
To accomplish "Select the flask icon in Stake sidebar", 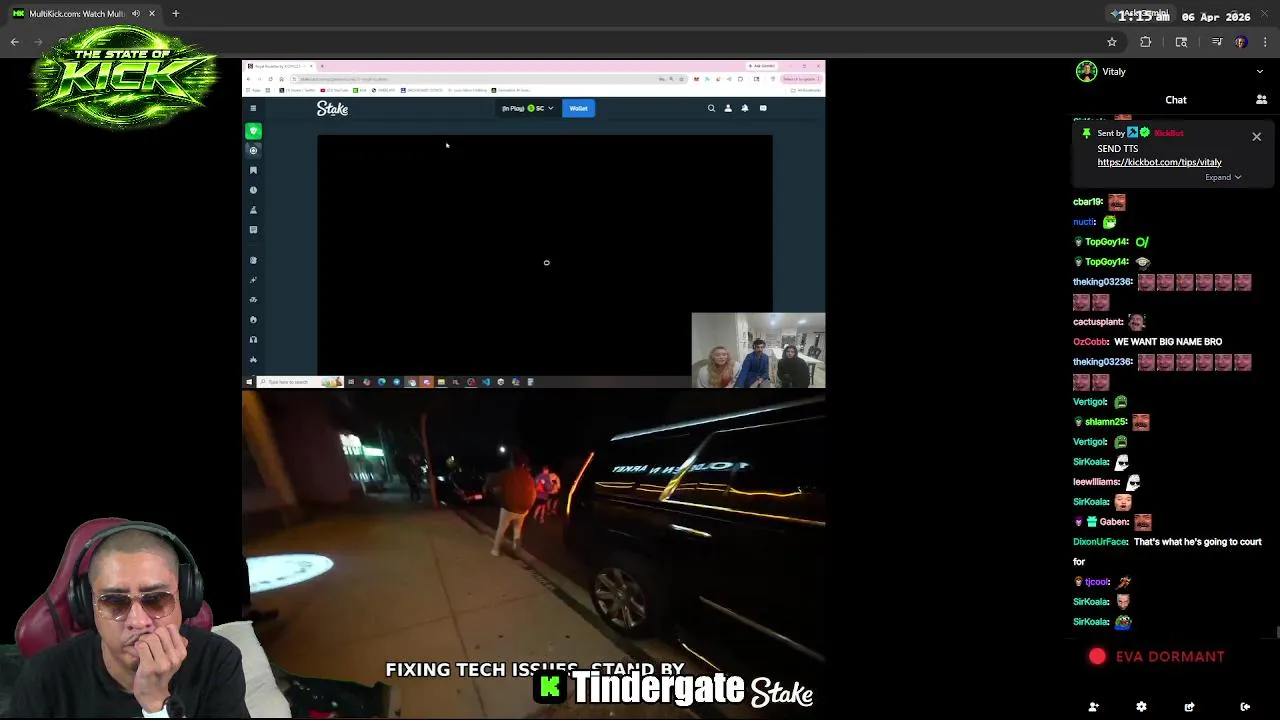I will (253, 210).
